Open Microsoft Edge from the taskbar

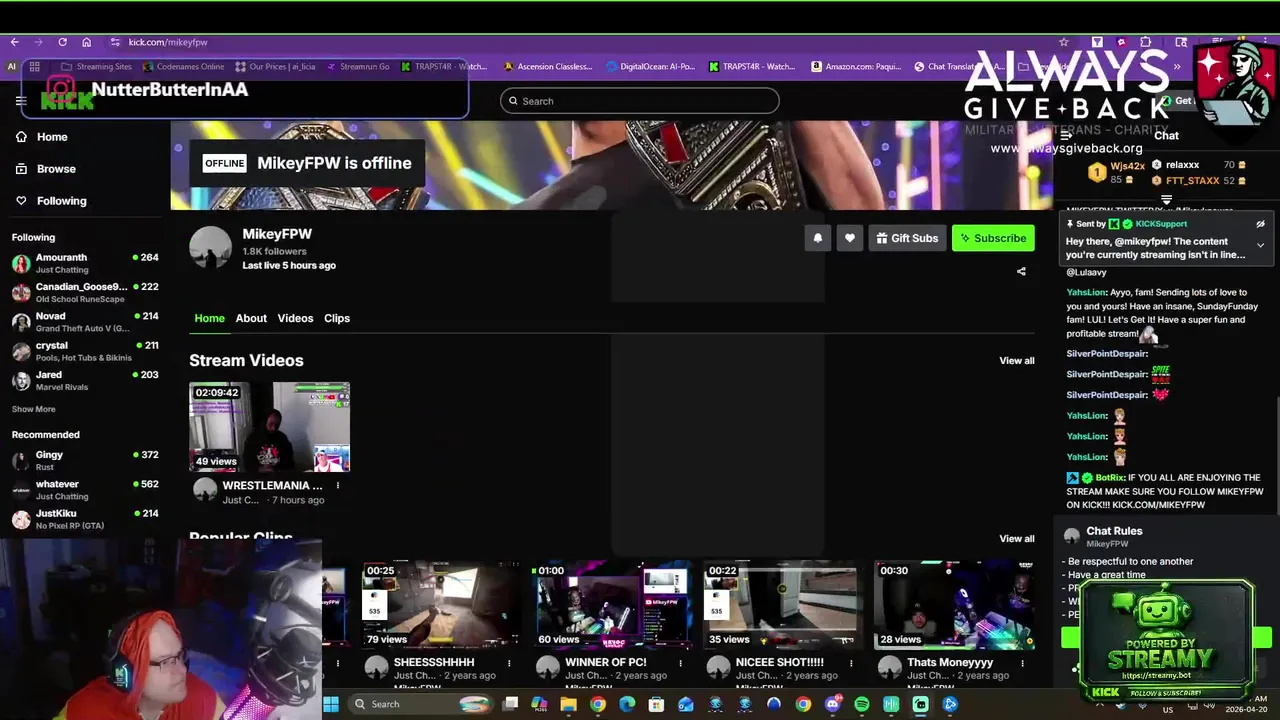coord(627,704)
